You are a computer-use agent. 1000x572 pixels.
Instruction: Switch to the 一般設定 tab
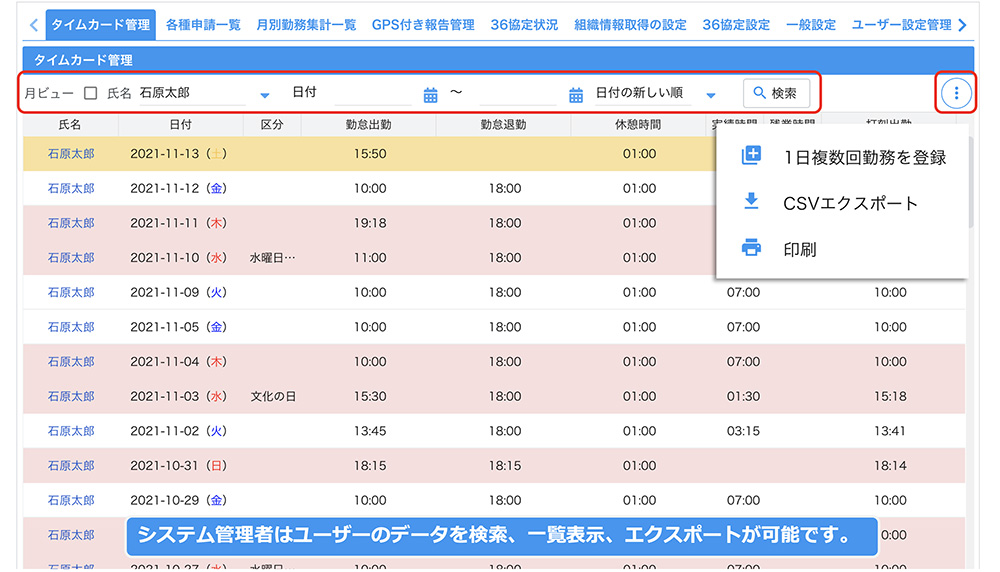tap(811, 25)
